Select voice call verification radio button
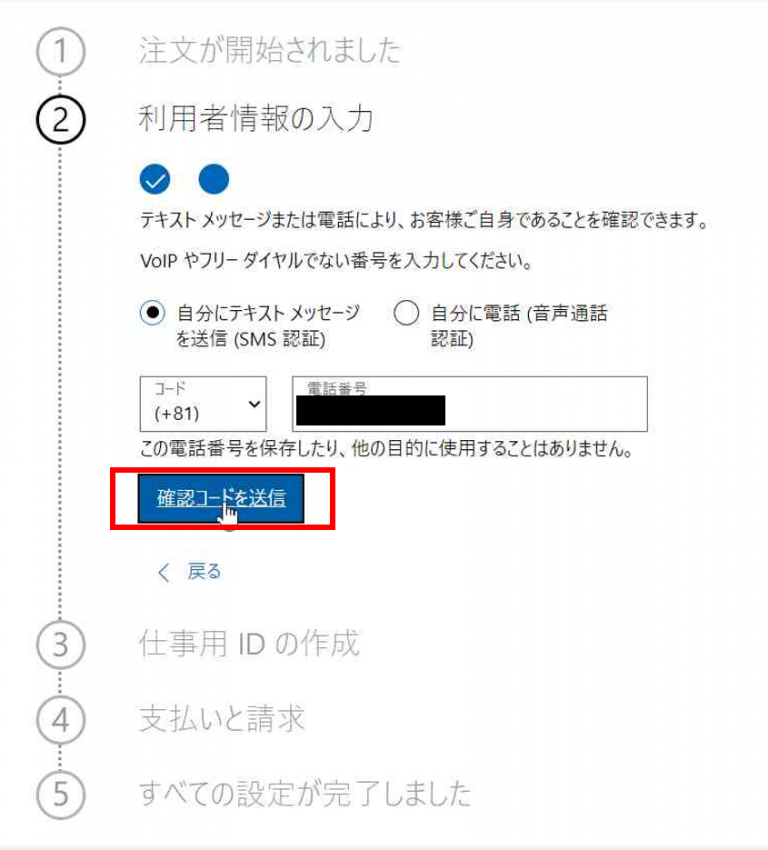 pos(406,313)
